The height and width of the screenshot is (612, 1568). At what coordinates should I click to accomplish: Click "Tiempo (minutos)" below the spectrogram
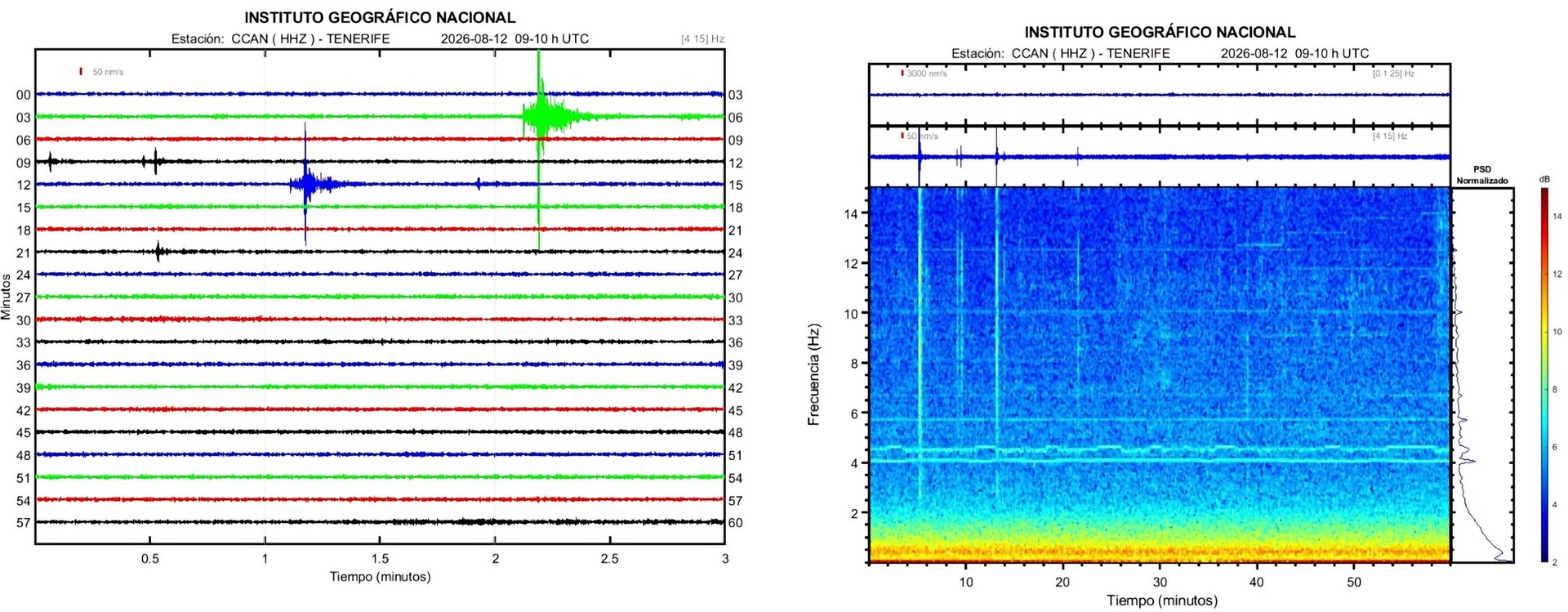[x=1161, y=601]
